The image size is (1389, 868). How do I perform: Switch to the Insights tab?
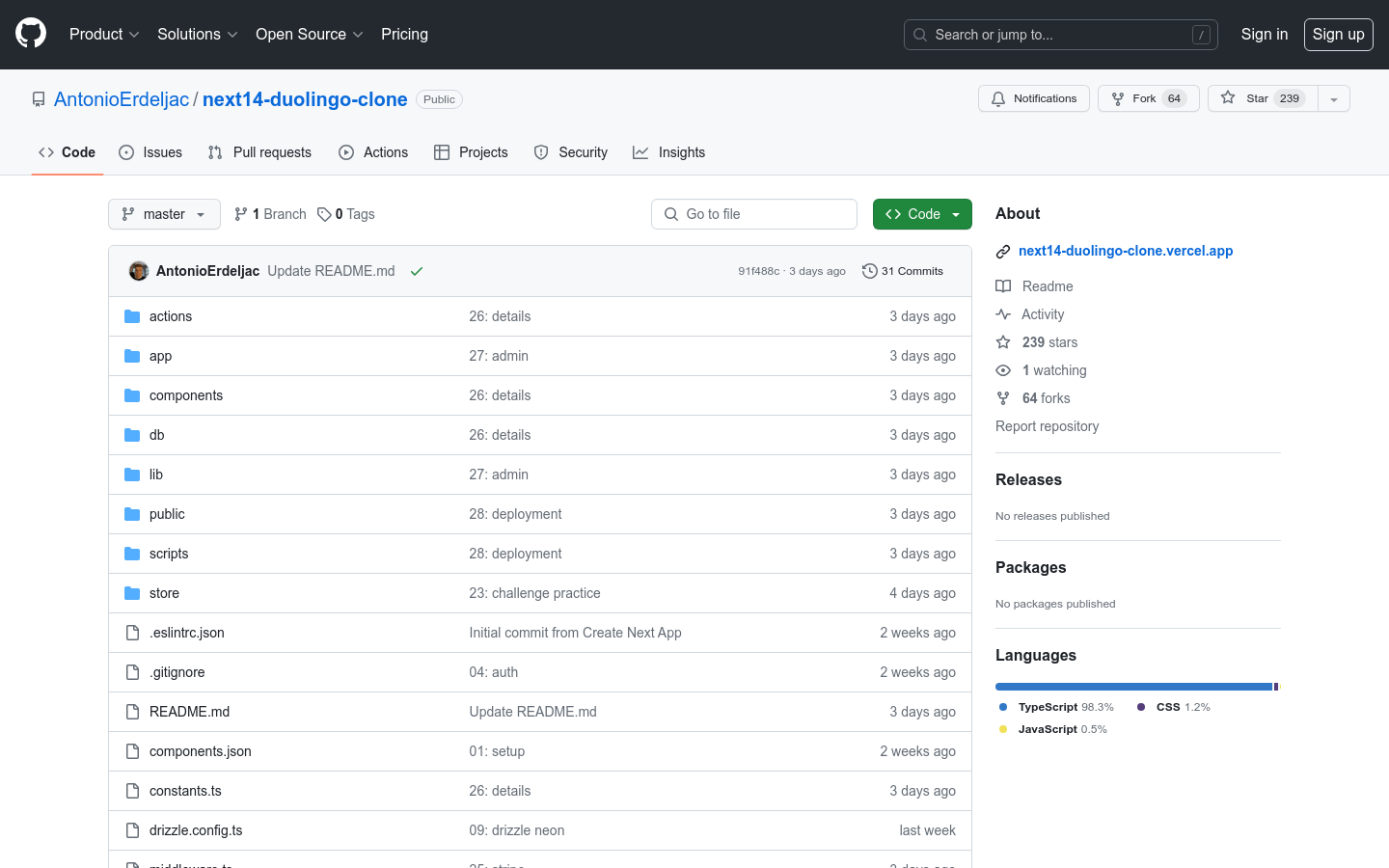pos(669,152)
